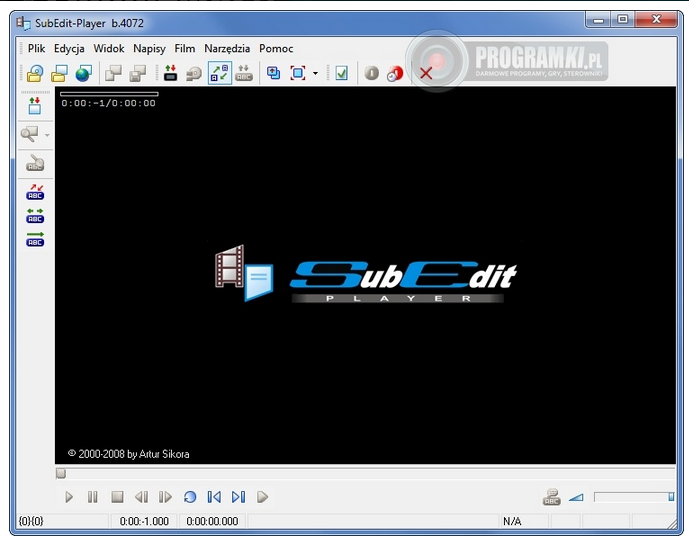Click the 0:00:-1/0:00:00 time overlay
The height and width of the screenshot is (541, 689).
(109, 103)
